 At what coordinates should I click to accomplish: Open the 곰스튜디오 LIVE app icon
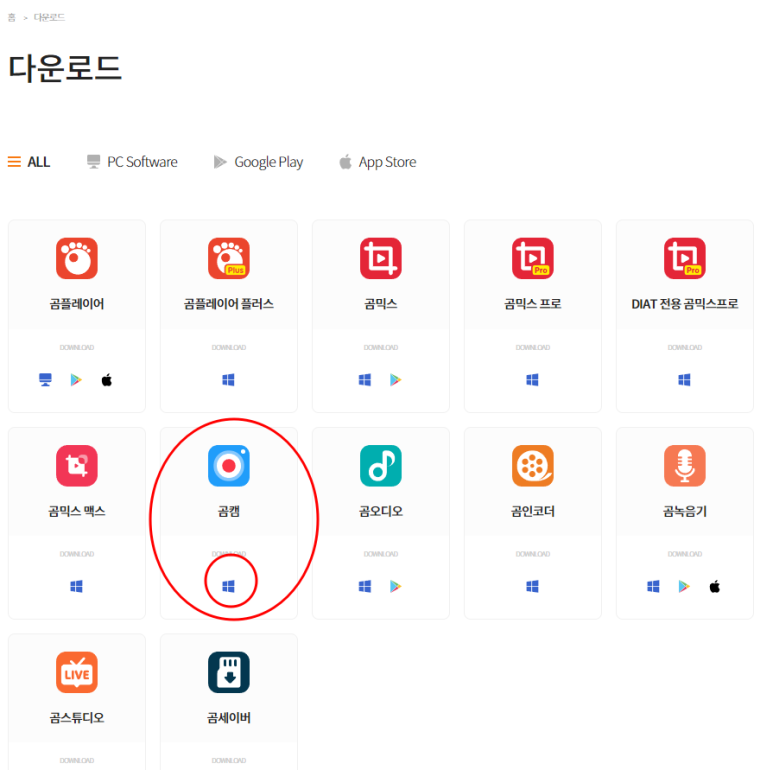pyautogui.click(x=77, y=672)
